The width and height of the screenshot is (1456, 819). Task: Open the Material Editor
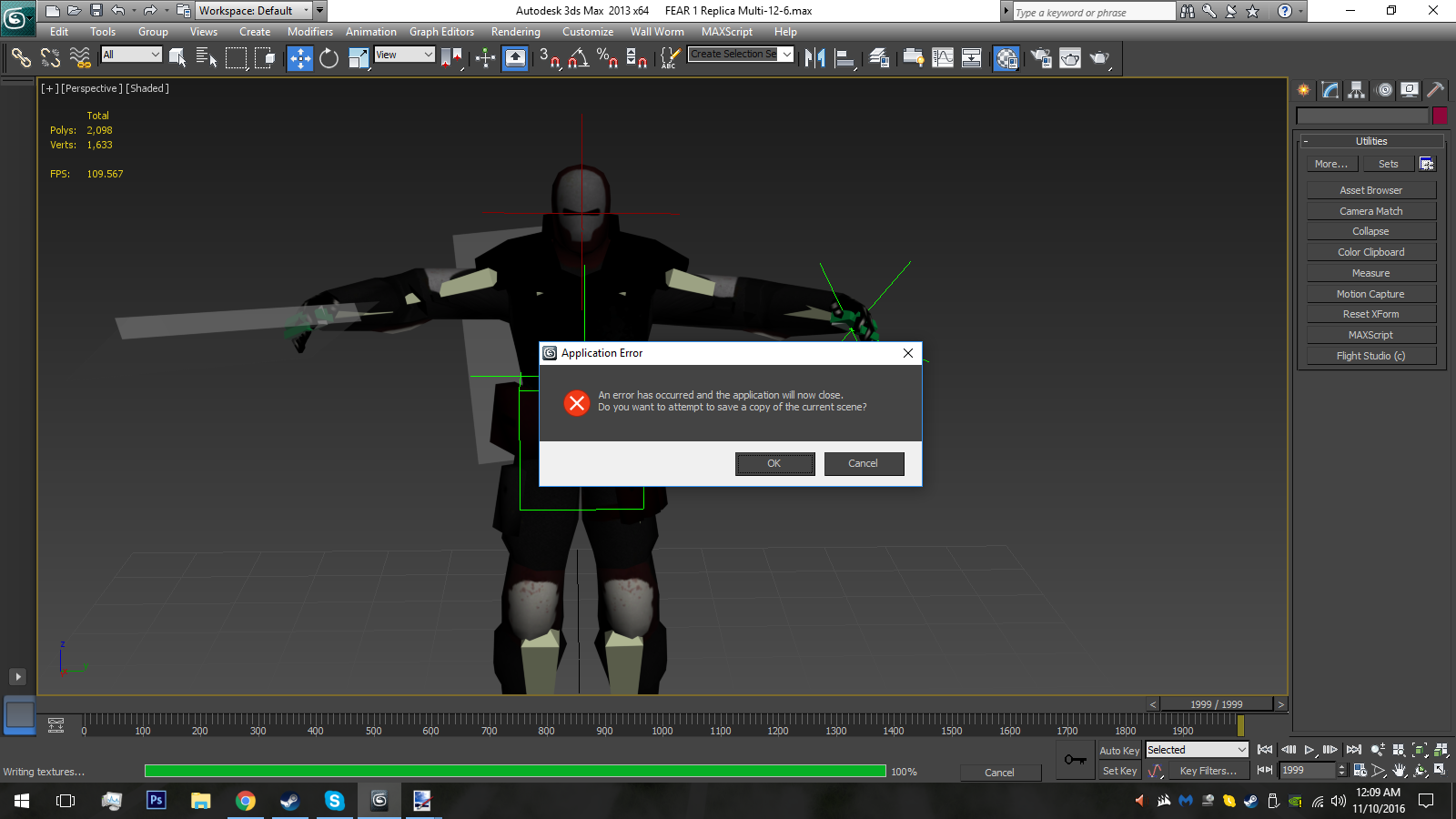[1006, 58]
